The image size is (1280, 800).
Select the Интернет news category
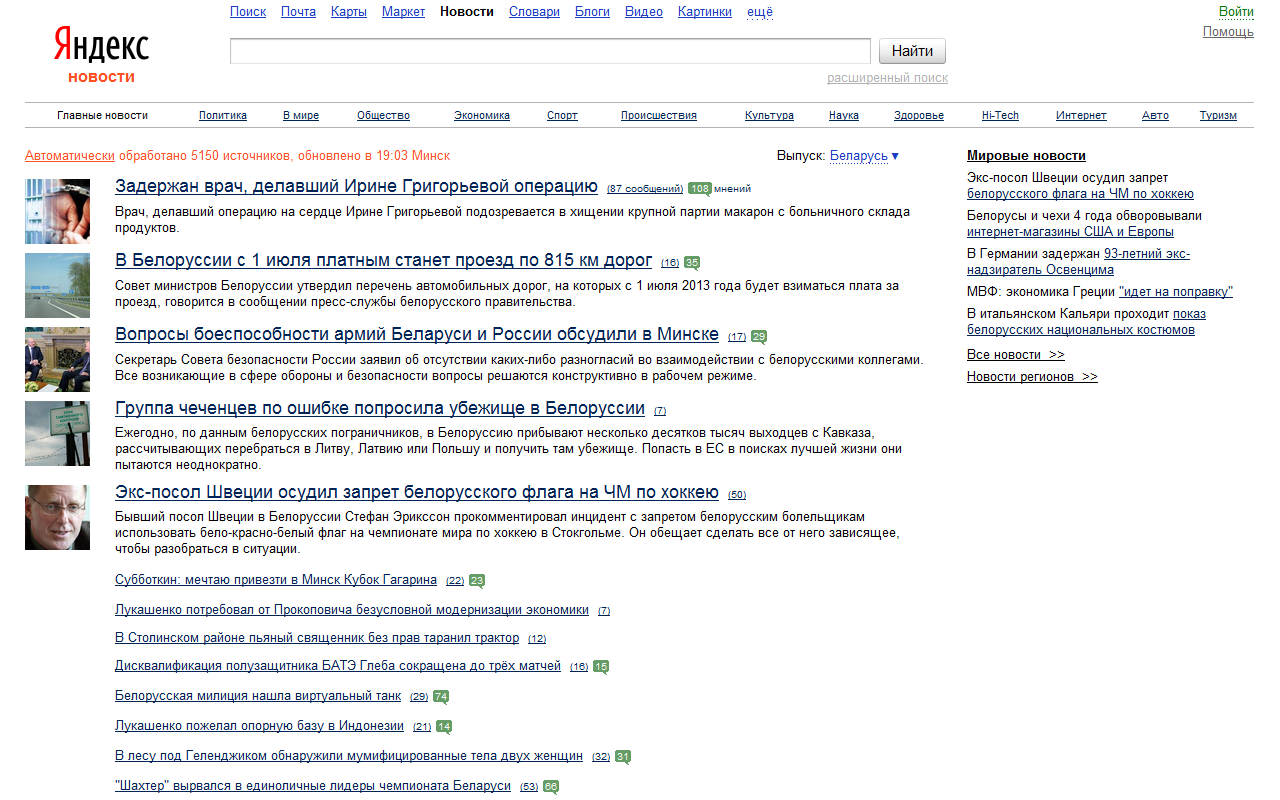(x=1081, y=115)
